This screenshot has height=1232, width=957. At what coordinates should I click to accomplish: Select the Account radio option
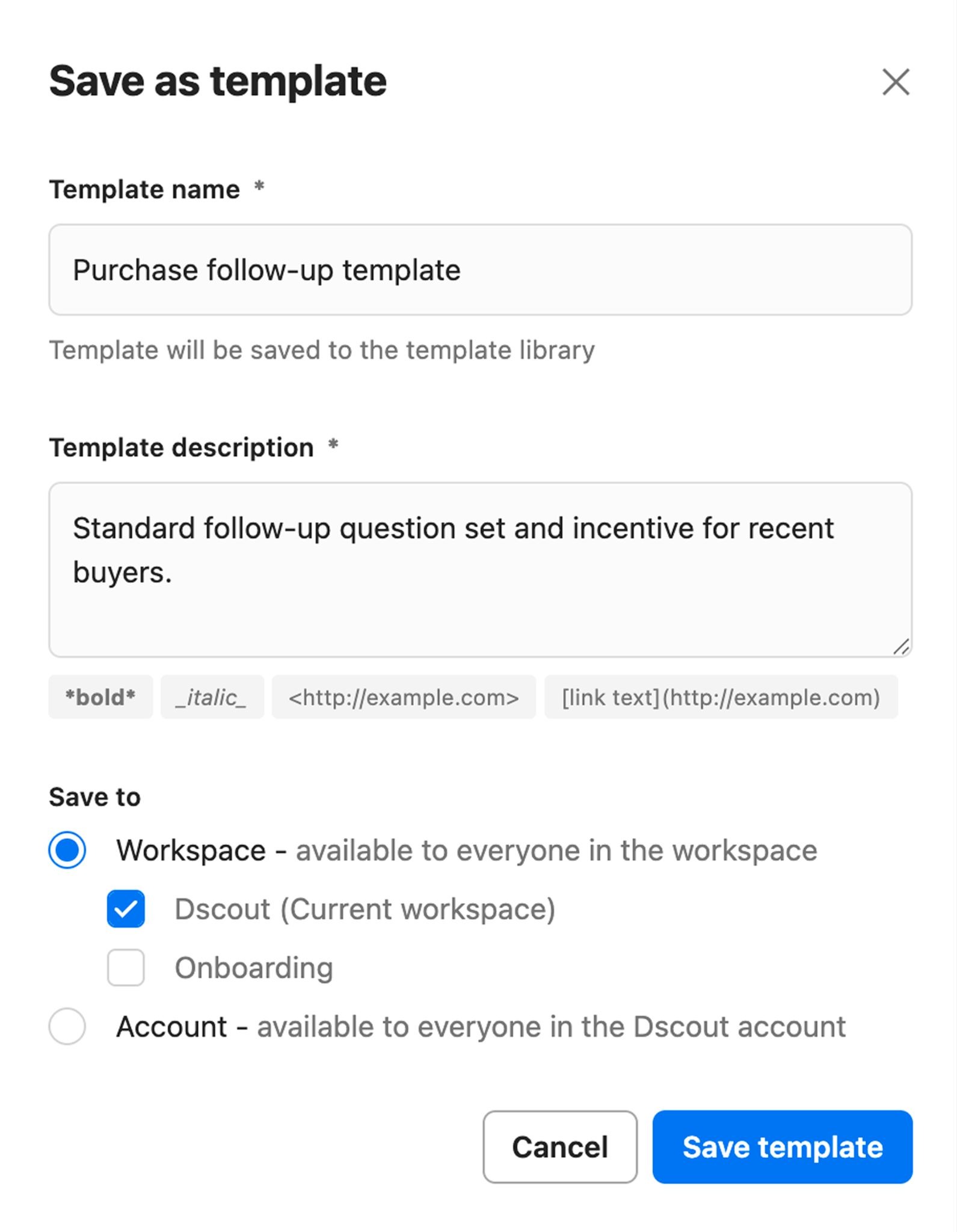coord(67,1026)
